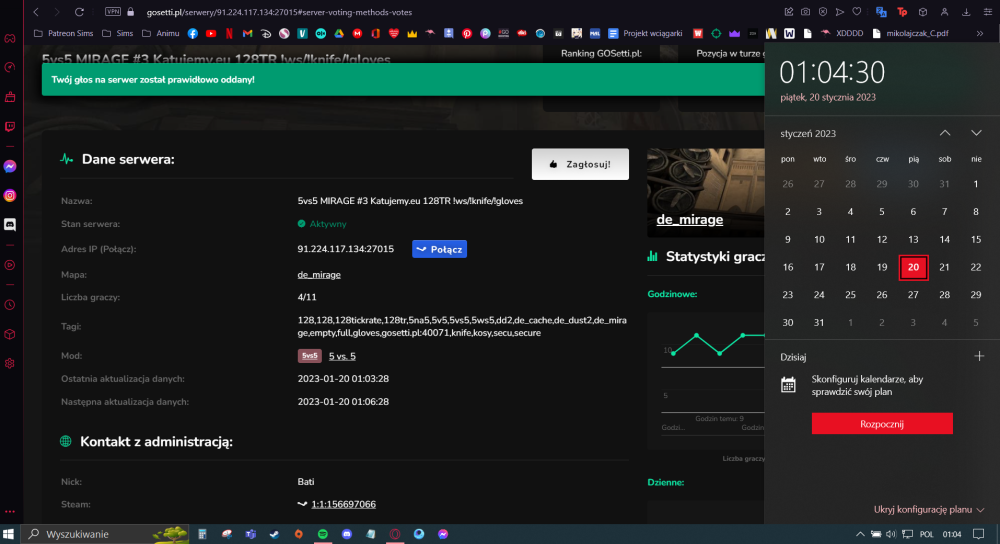1000x544 pixels.
Task: Click the Wyszukiwanie taskbar search box
Action: coord(106,534)
